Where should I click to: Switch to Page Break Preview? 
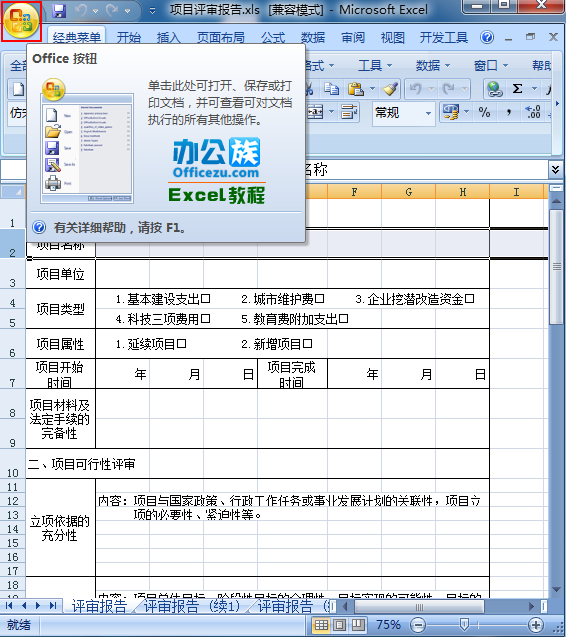[358, 625]
